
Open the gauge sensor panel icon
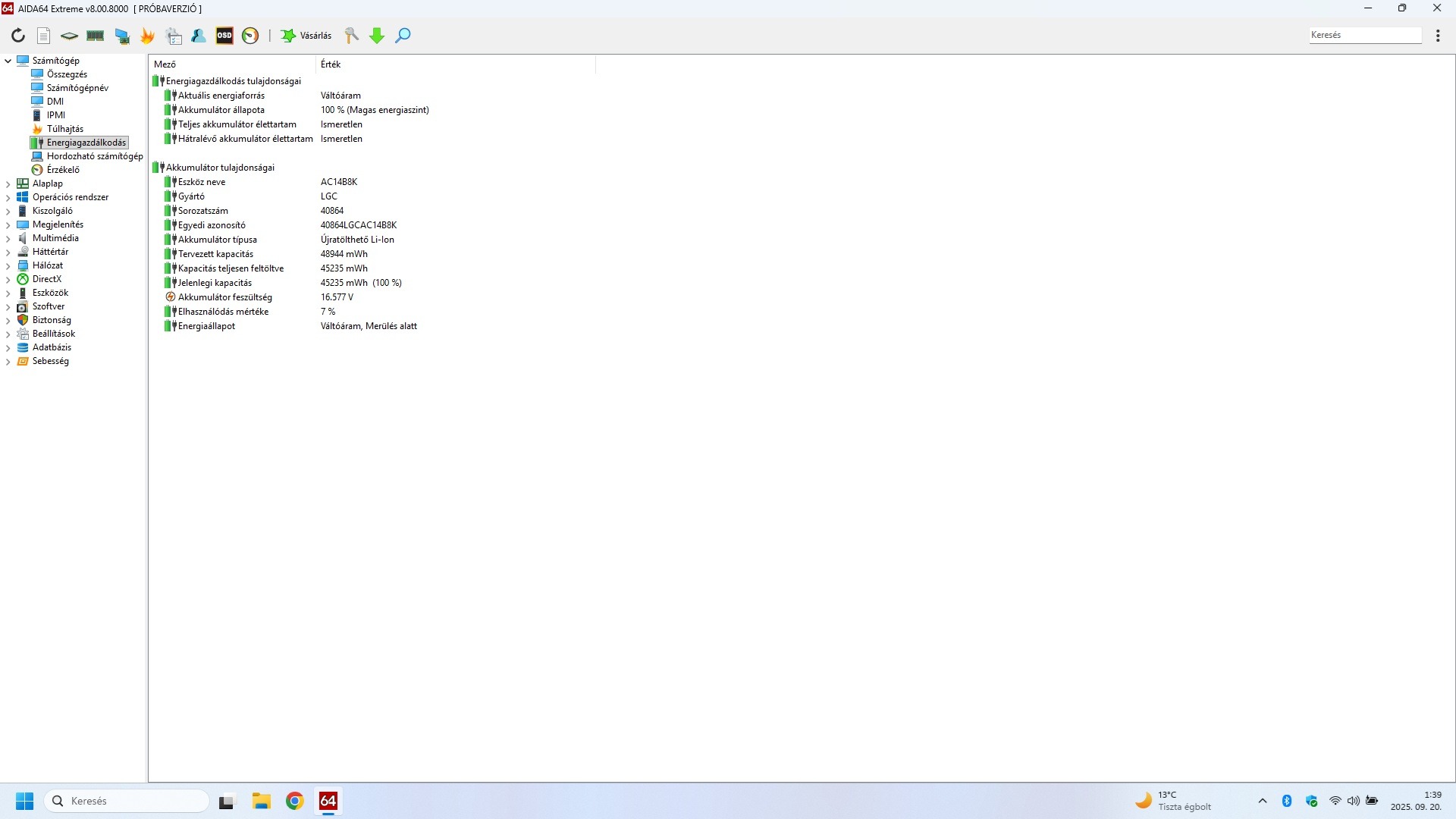pos(250,36)
